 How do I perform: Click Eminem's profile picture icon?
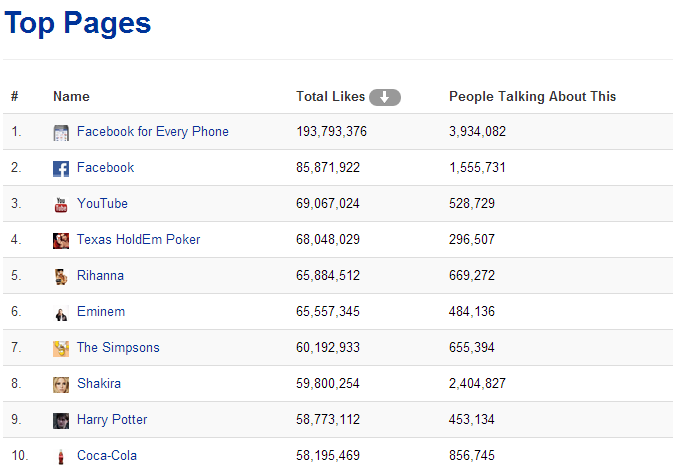pyautogui.click(x=61, y=312)
